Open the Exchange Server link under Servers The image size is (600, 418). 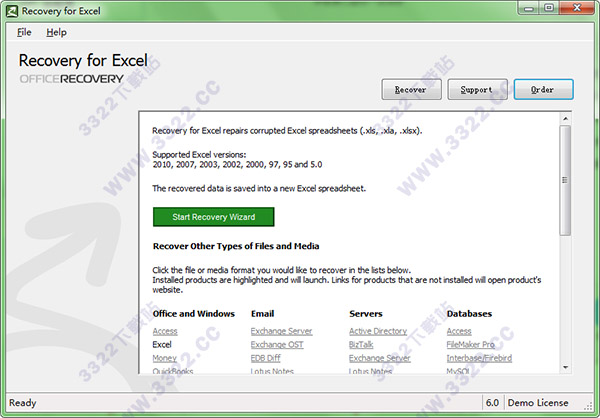379,358
